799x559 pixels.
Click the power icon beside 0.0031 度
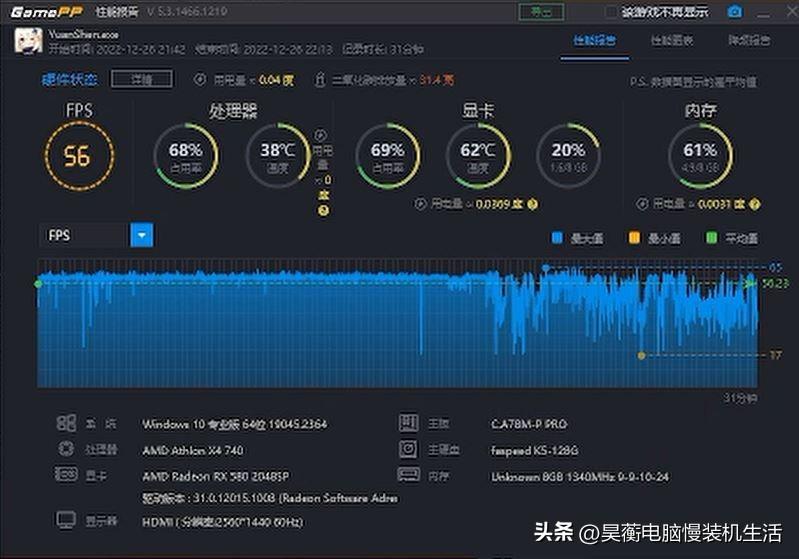tap(642, 204)
